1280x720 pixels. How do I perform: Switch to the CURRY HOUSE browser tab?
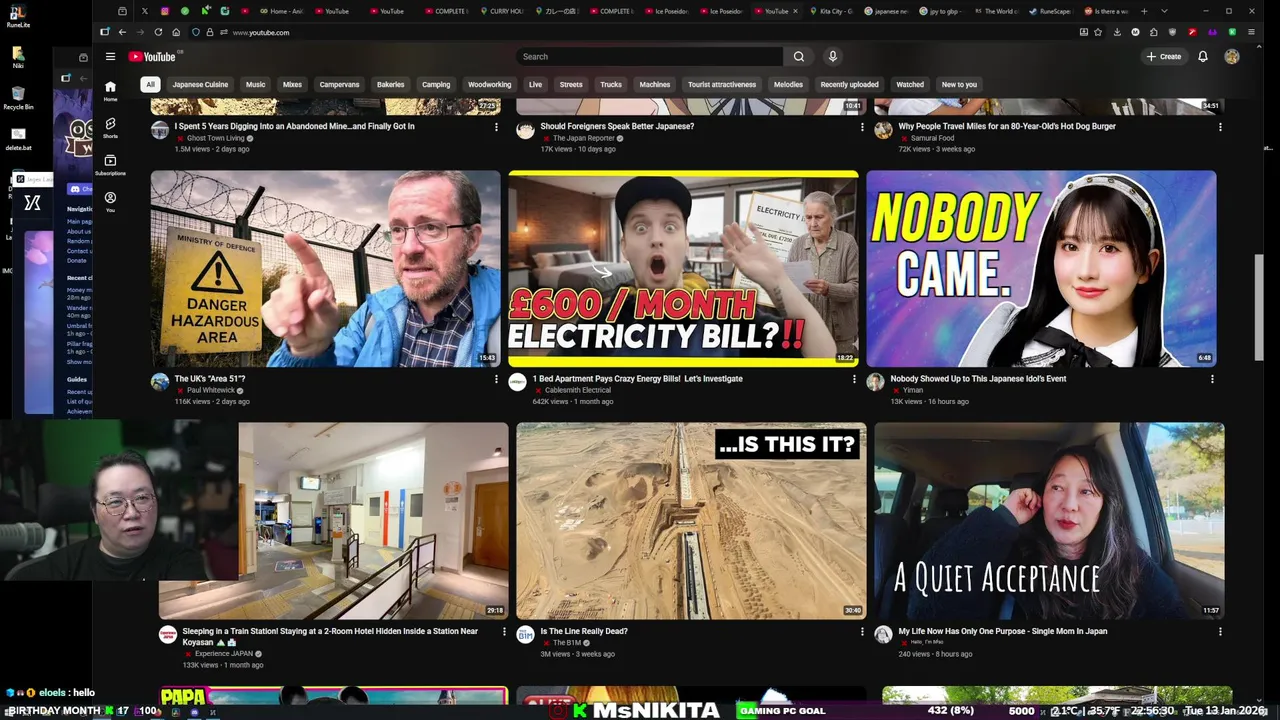(504, 11)
